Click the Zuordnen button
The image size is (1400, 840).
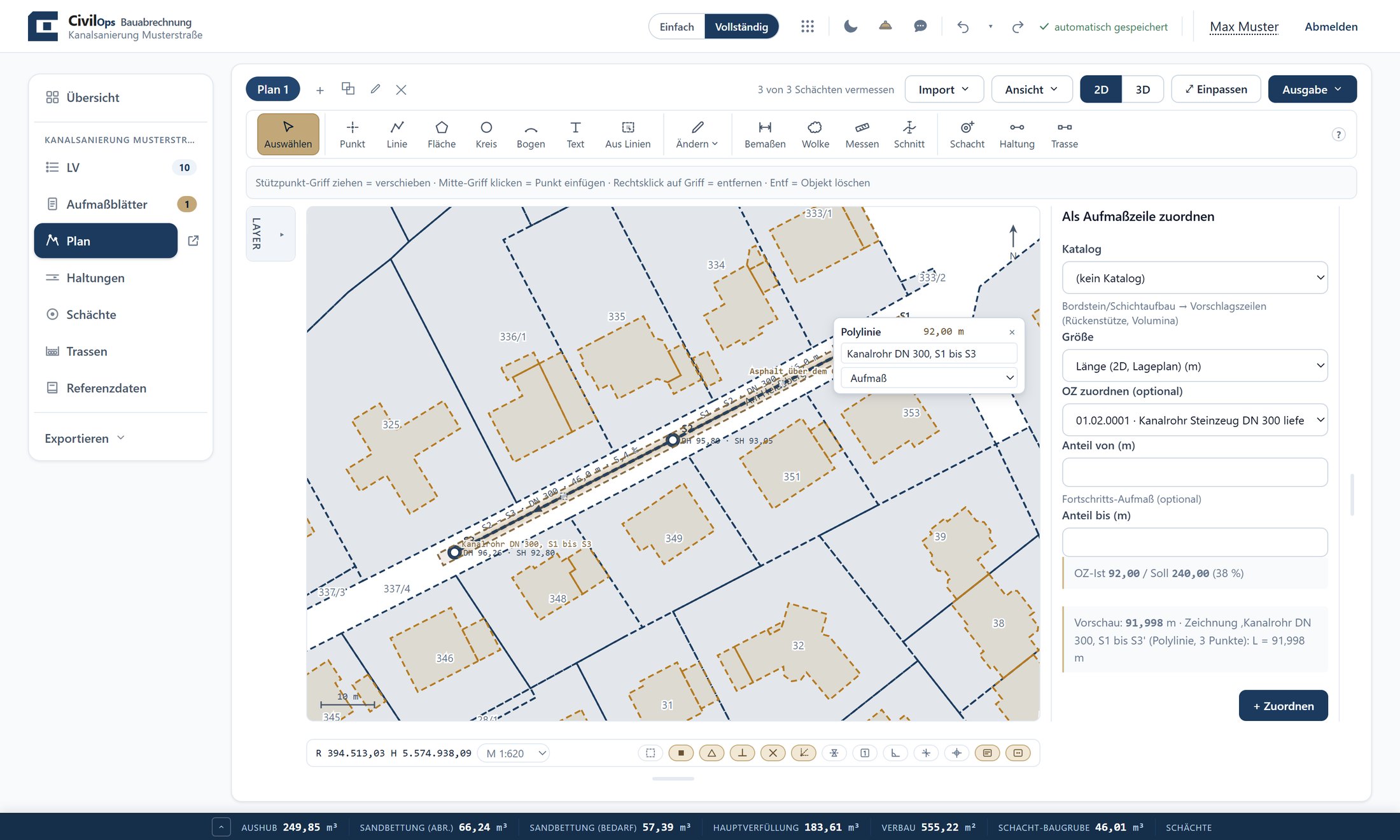pyautogui.click(x=1283, y=706)
